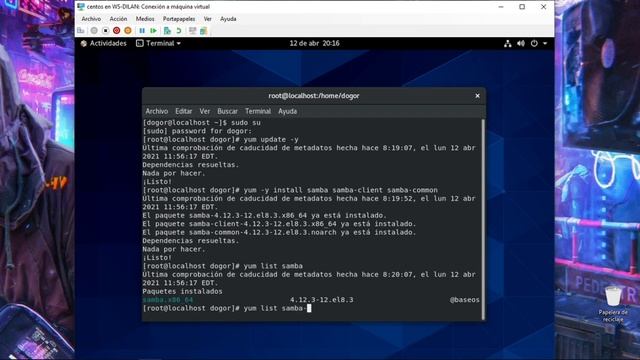This screenshot has height=360, width=640.
Task: Click the 'El paquete samba-client-4.12.3' line
Action: click(279, 224)
